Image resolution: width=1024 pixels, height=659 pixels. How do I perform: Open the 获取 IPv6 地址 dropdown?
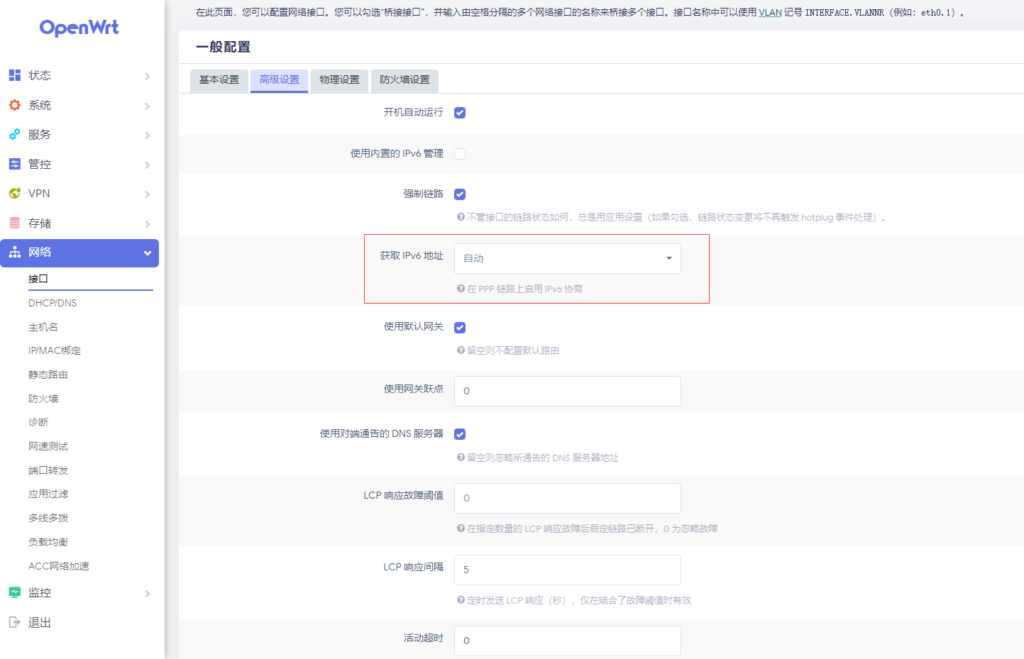[x=567, y=258]
